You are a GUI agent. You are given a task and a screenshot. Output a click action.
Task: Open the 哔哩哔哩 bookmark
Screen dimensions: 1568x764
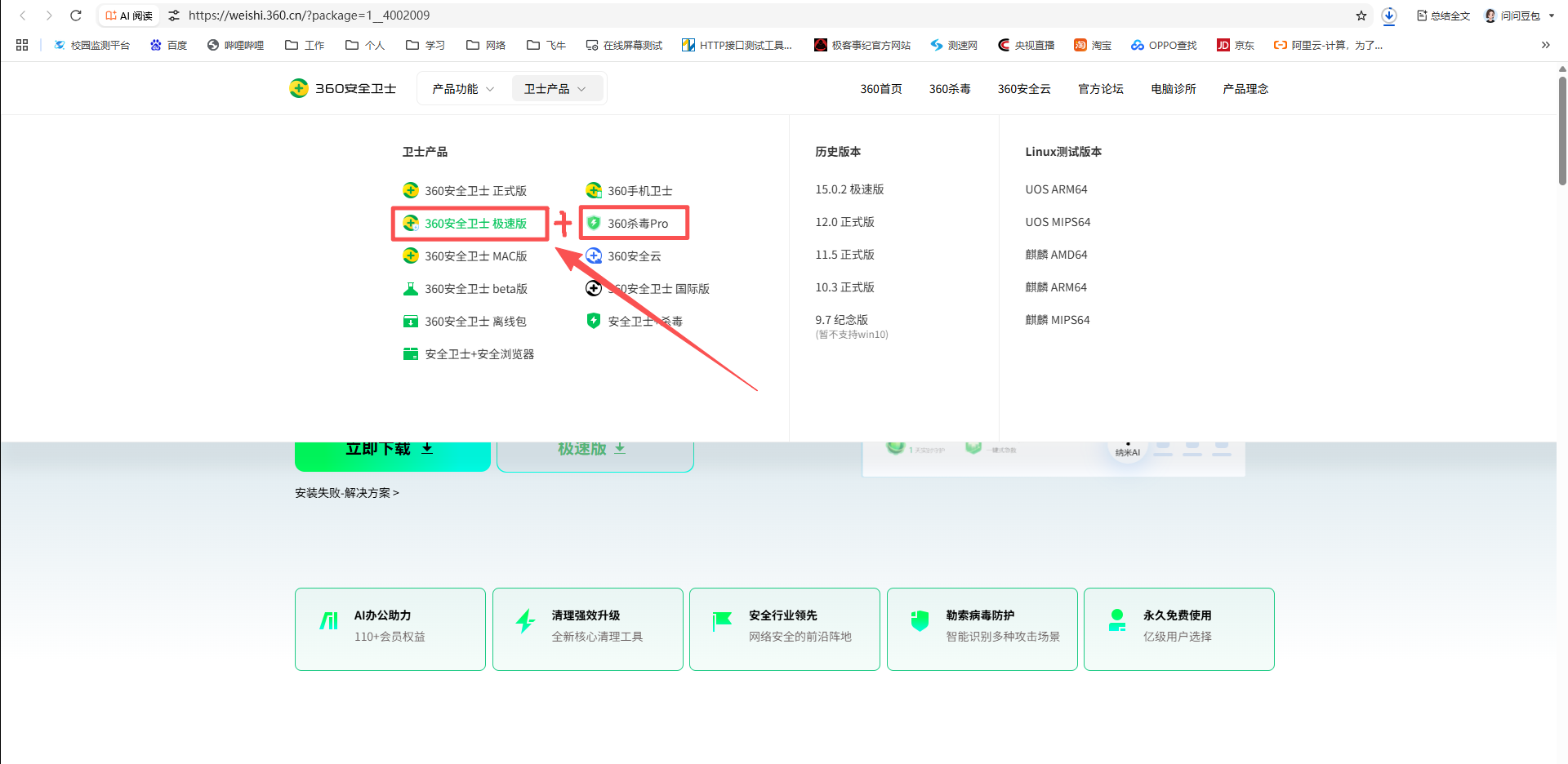coord(235,45)
